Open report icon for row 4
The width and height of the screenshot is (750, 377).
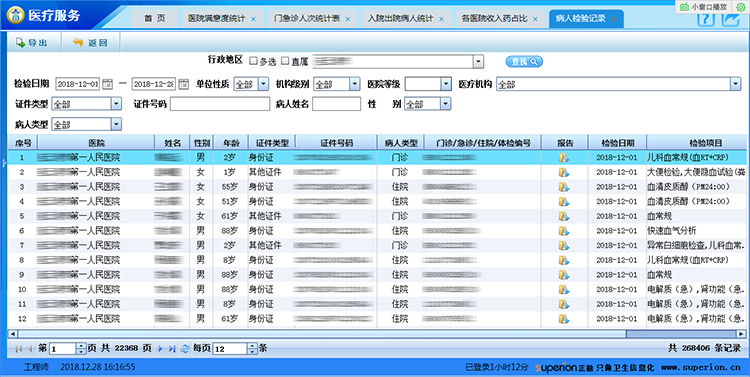pyautogui.click(x=564, y=201)
